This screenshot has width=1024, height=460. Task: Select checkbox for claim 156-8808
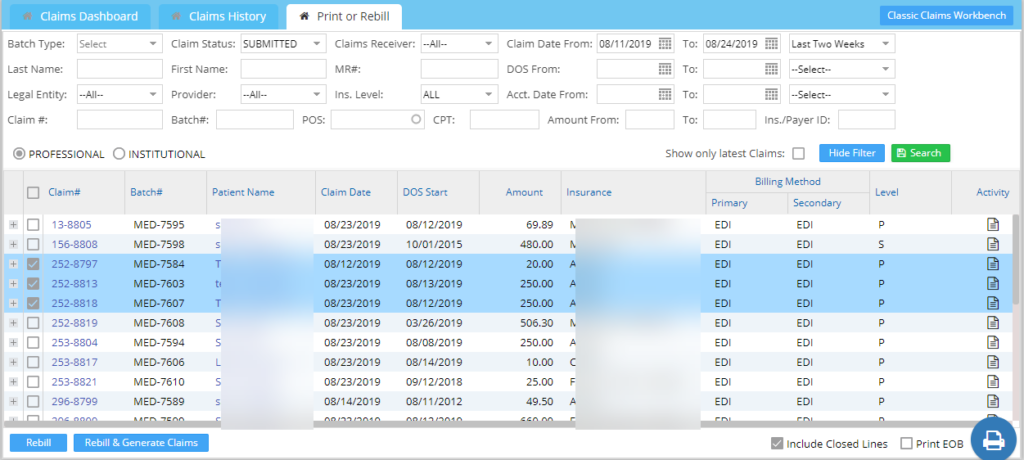pos(33,244)
